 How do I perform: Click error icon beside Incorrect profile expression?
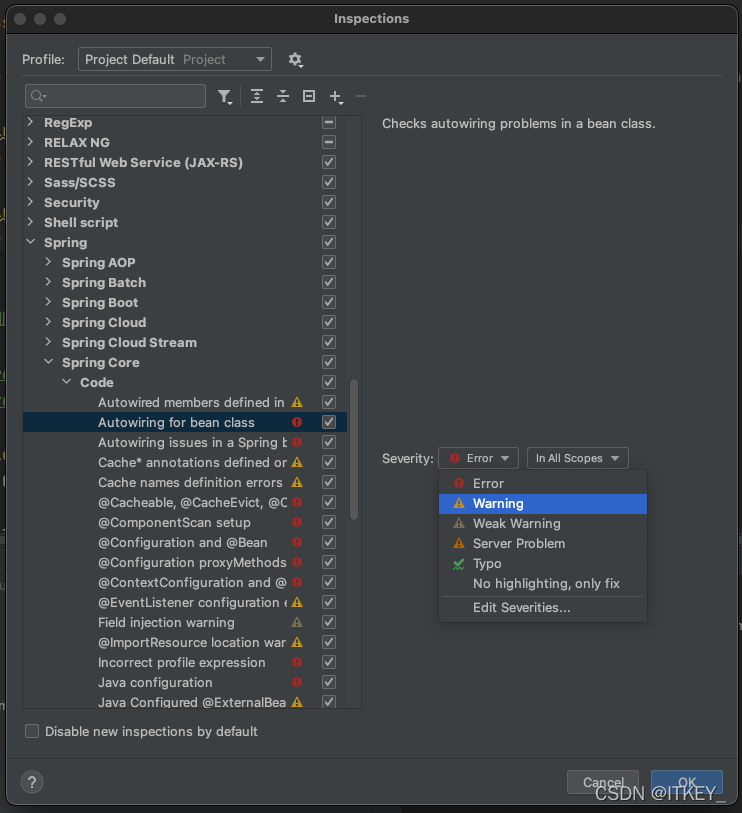point(297,662)
